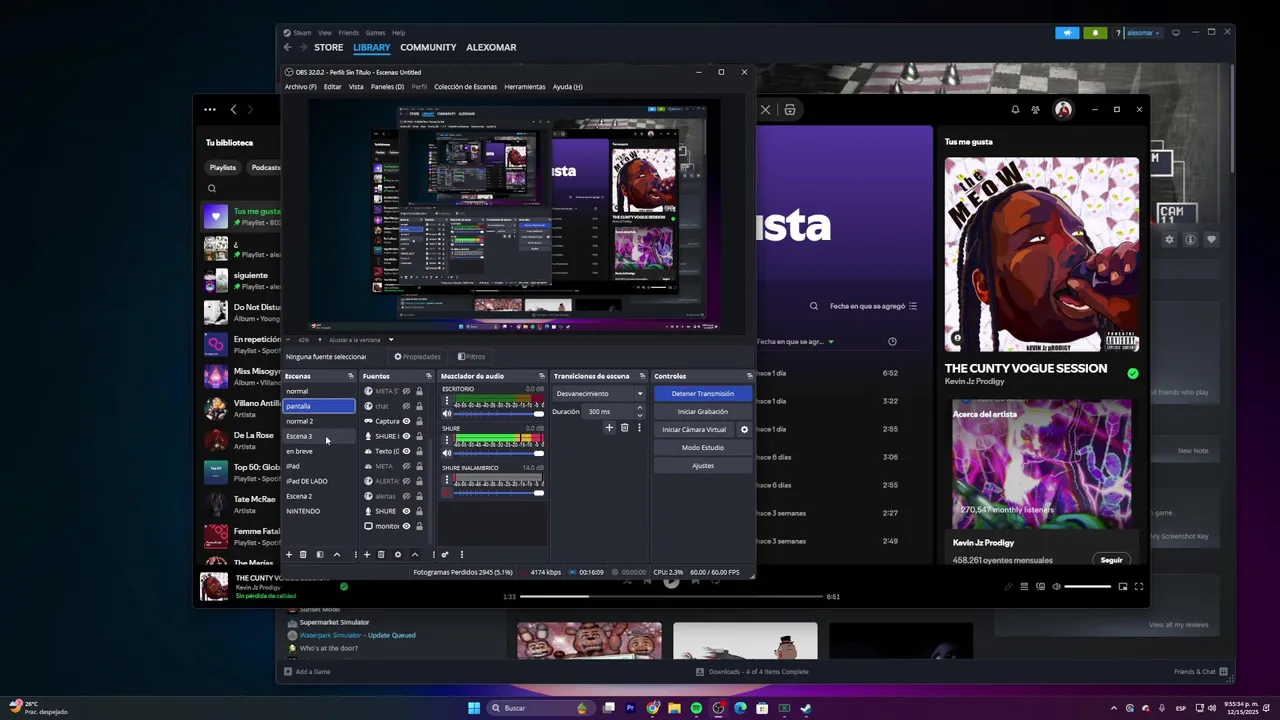Open Paneles menu in OBS
Viewport: 1280px width, 720px height.
[387, 86]
